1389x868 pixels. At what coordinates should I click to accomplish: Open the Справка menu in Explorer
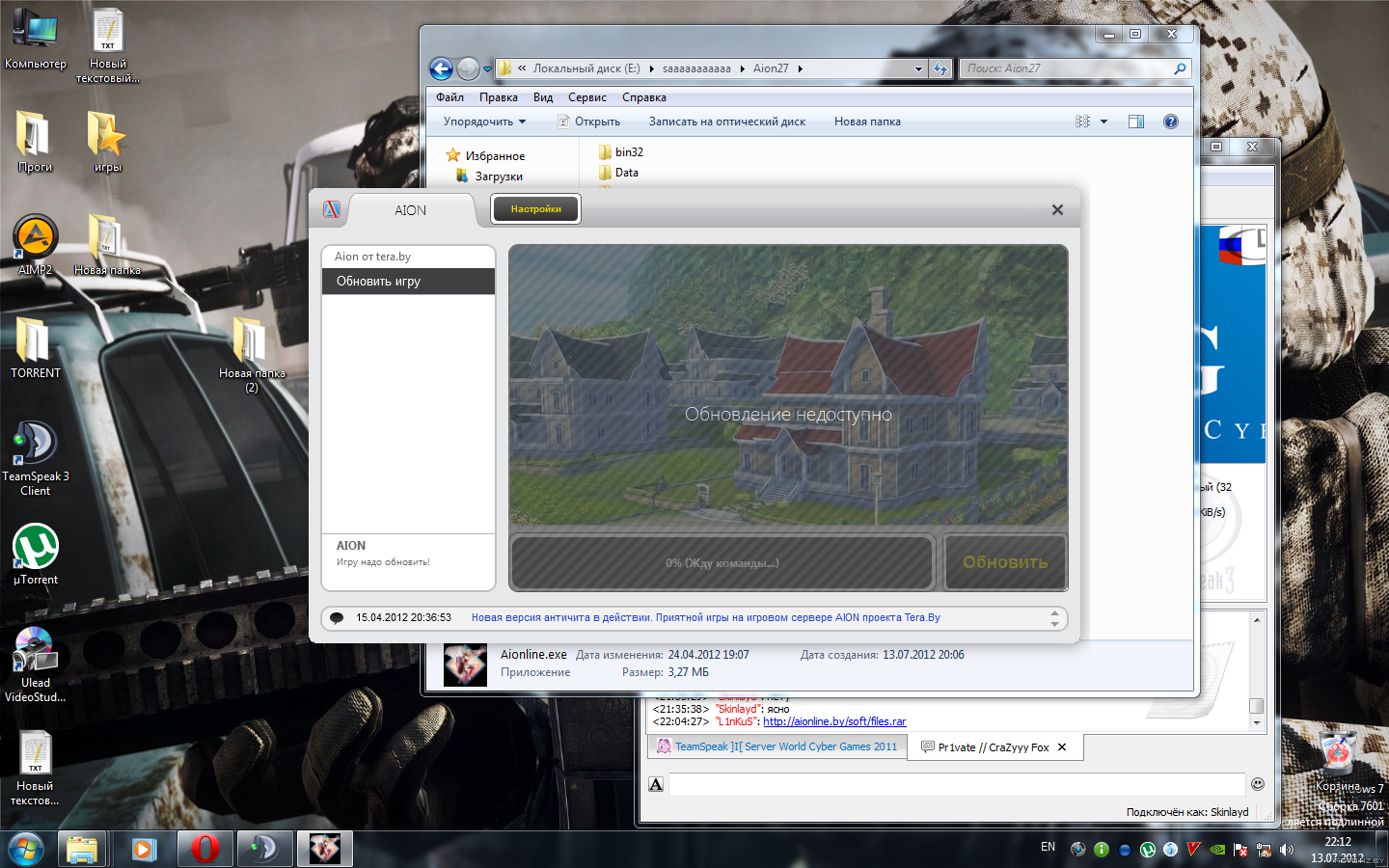click(644, 97)
